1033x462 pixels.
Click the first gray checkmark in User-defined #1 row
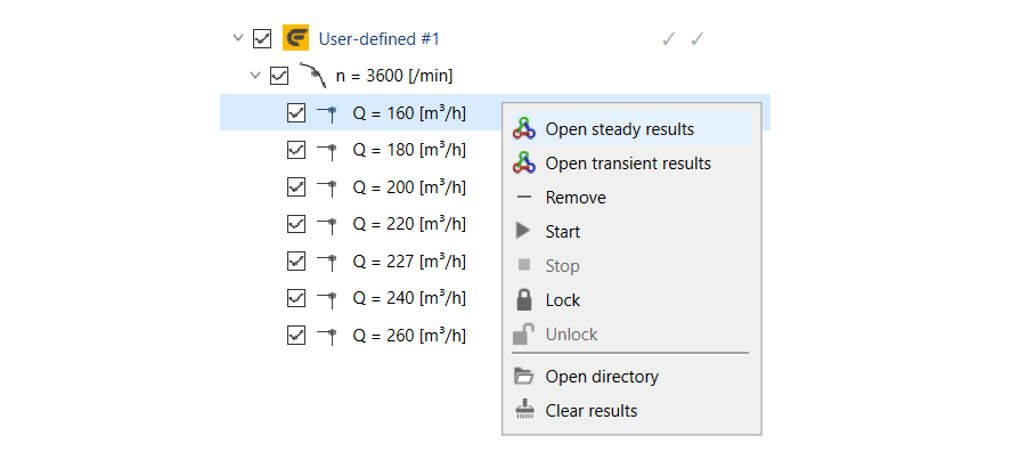point(669,40)
